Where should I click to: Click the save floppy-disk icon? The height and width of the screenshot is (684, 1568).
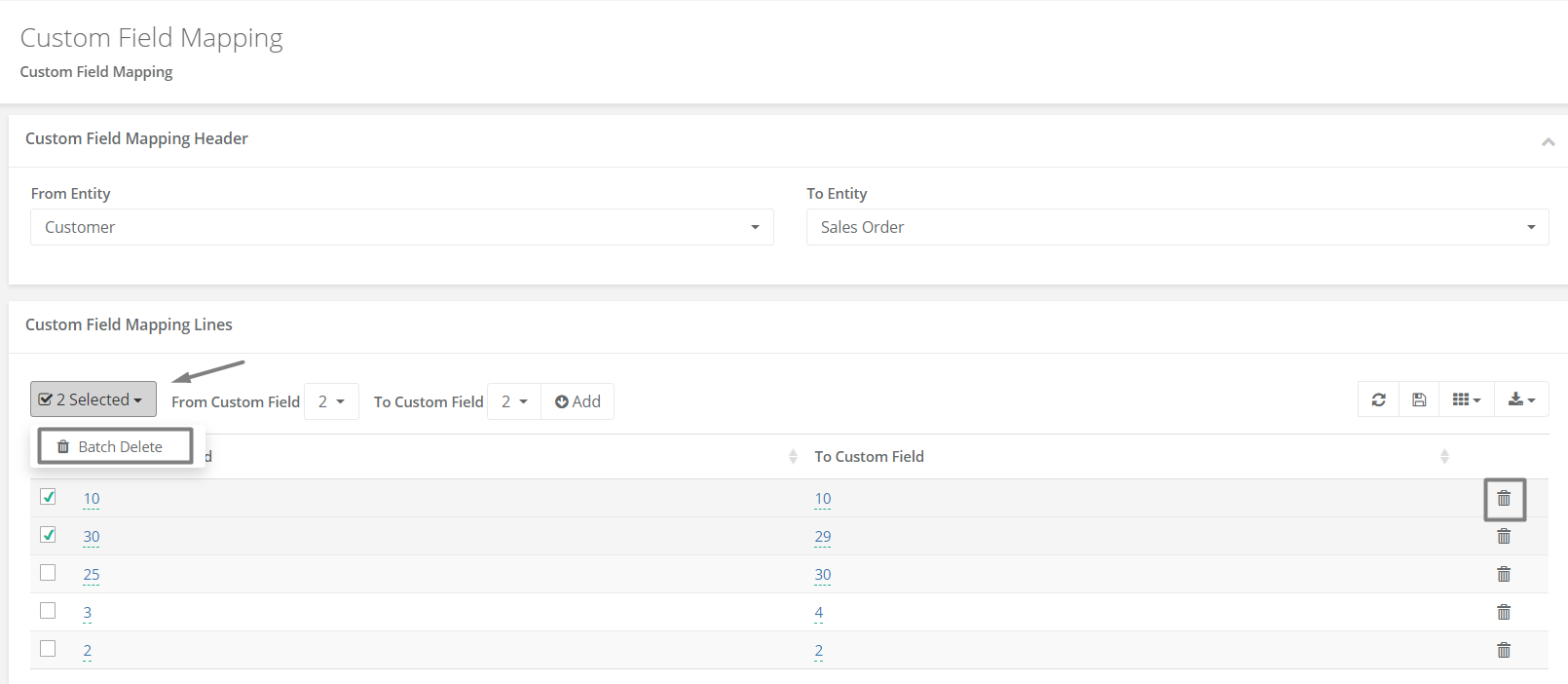[1419, 399]
